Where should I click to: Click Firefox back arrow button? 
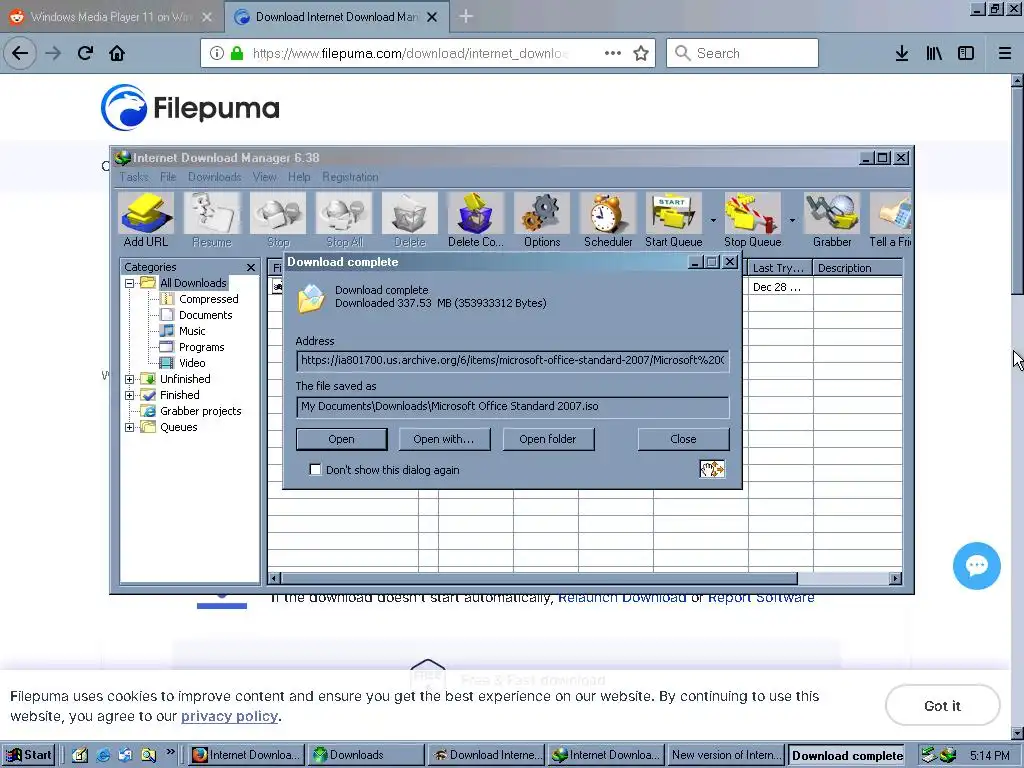click(20, 53)
